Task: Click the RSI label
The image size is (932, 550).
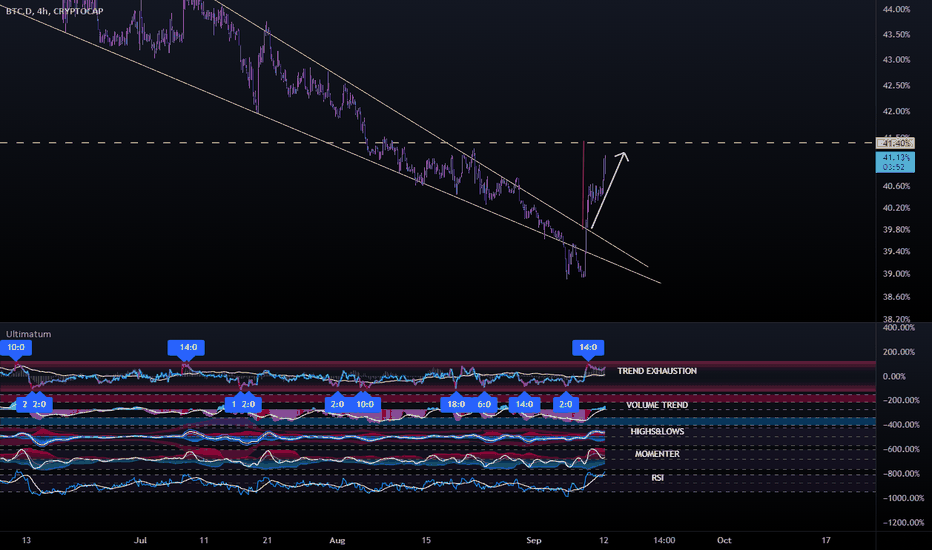Action: [657, 478]
